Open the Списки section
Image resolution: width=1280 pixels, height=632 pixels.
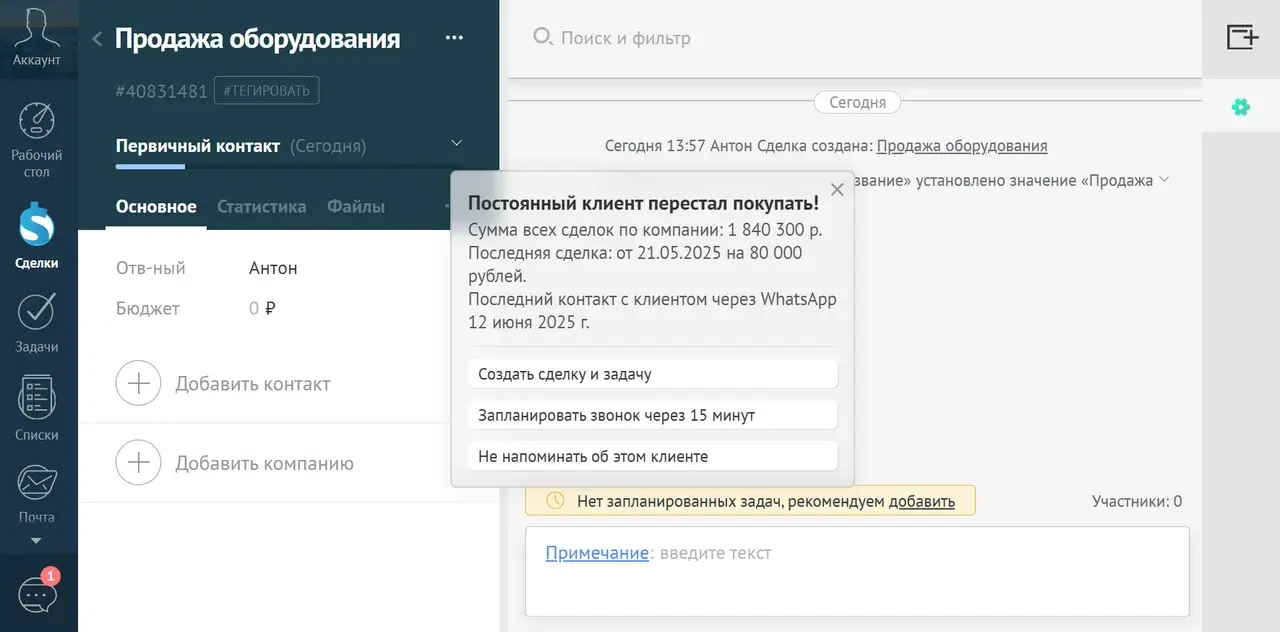click(37, 410)
